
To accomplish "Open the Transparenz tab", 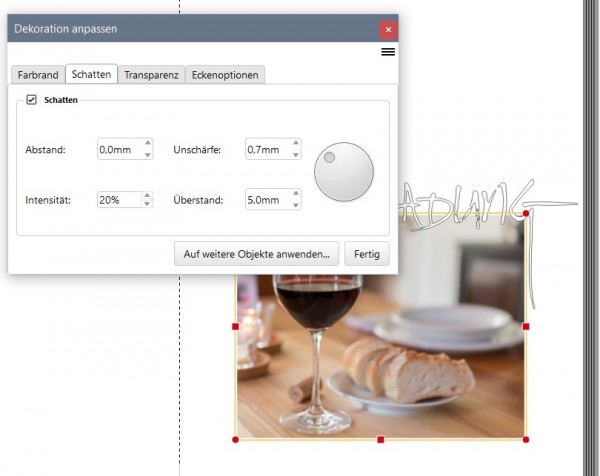I will click(x=151, y=75).
